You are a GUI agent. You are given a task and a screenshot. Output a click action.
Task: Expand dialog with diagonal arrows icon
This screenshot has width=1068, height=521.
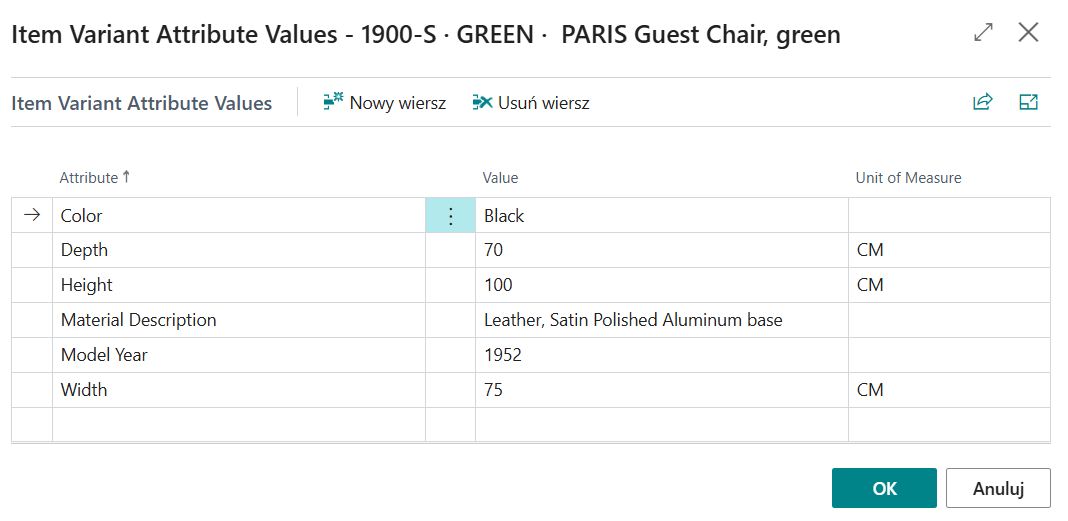tap(984, 33)
